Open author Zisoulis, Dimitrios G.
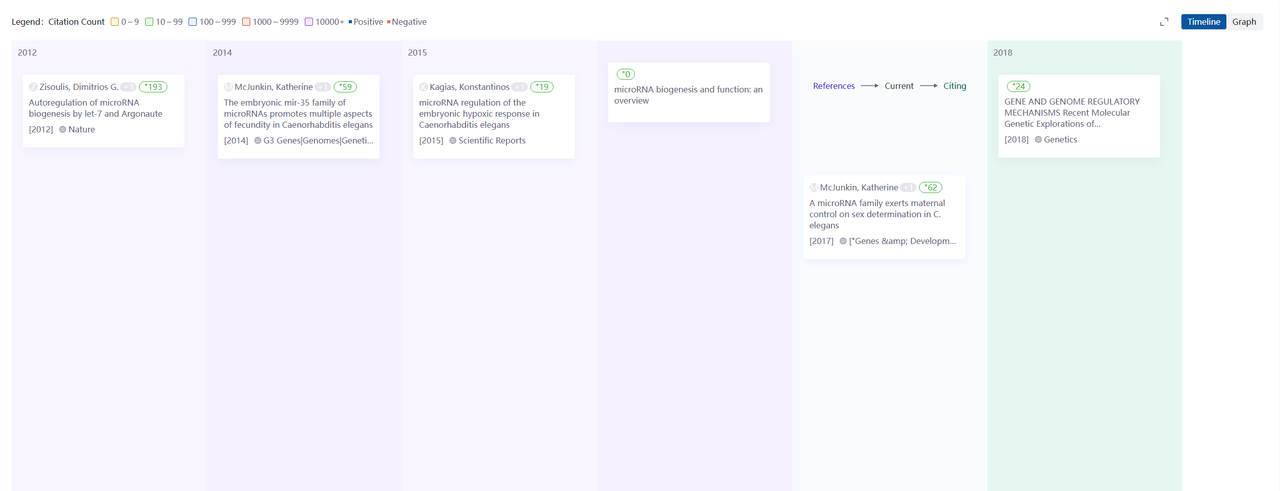Image resolution: width=1280 pixels, height=491 pixels. (79, 87)
